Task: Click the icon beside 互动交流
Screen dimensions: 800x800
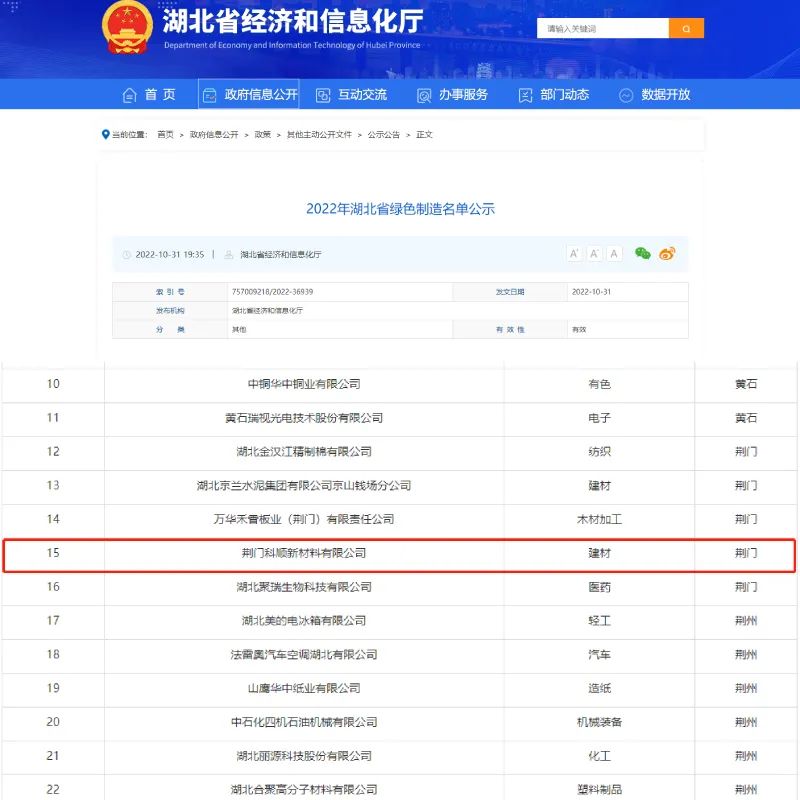Action: [x=323, y=95]
